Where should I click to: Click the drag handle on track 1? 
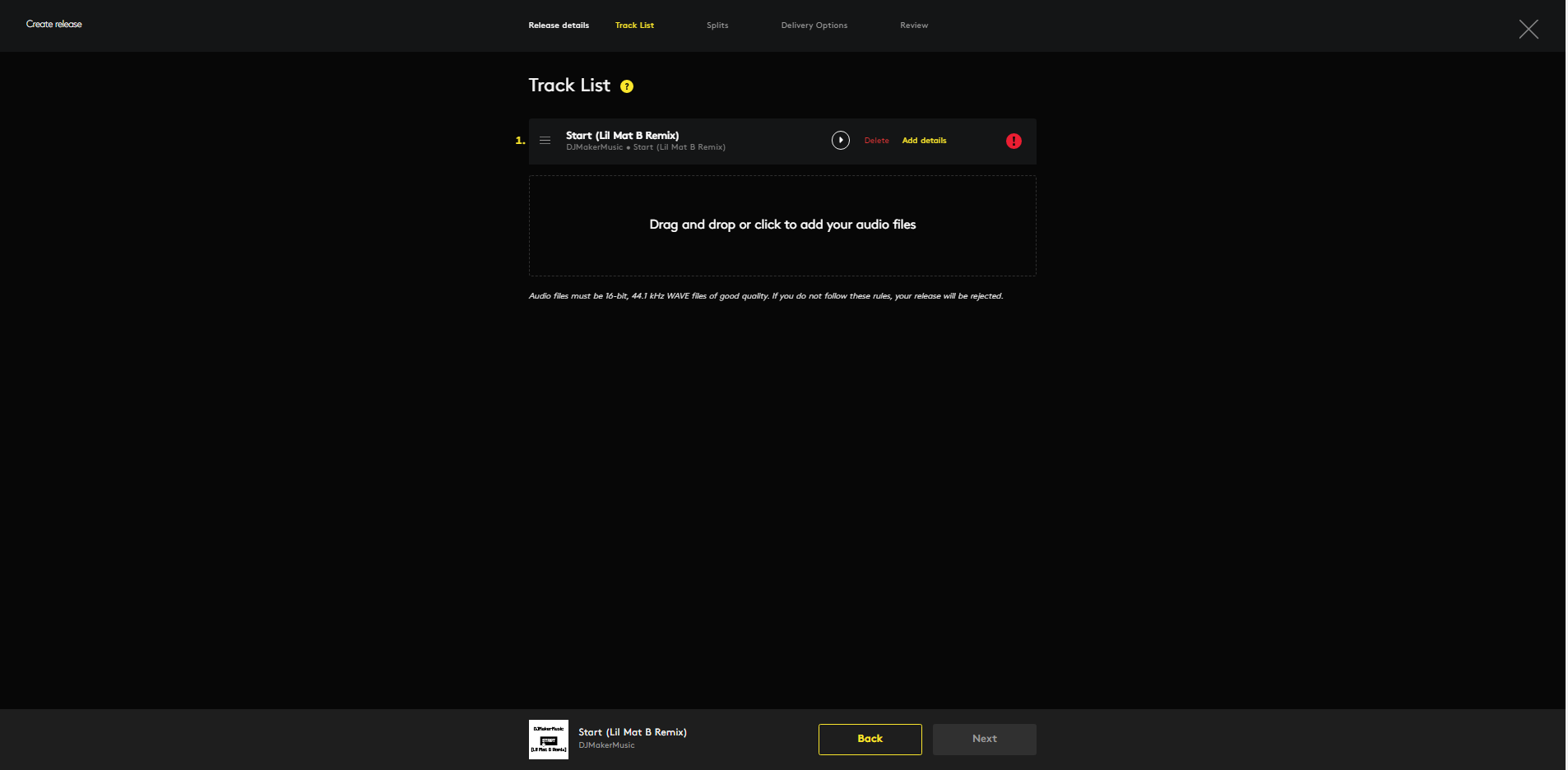click(x=545, y=141)
